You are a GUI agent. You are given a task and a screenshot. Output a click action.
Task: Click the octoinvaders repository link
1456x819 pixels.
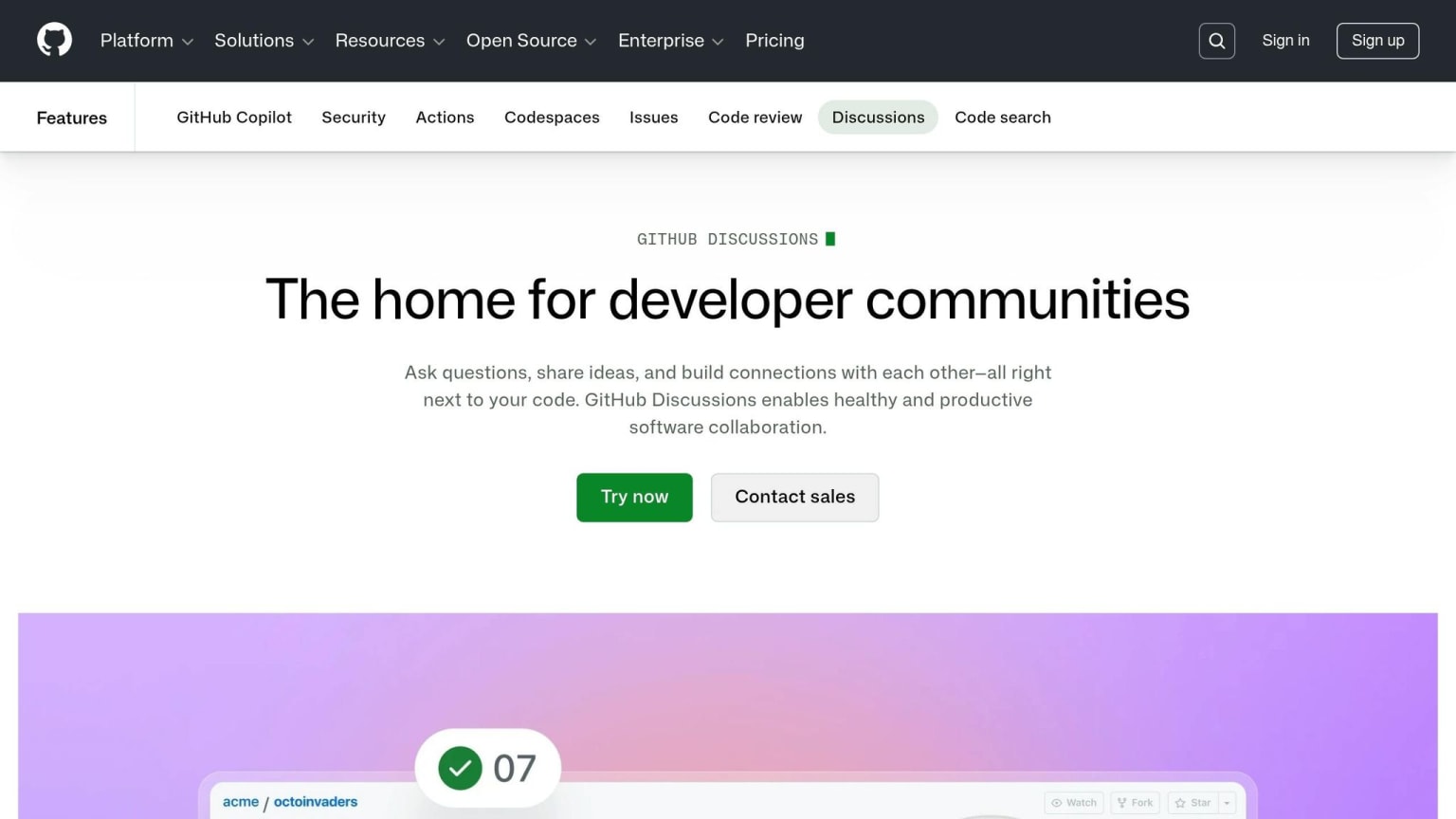[316, 802]
